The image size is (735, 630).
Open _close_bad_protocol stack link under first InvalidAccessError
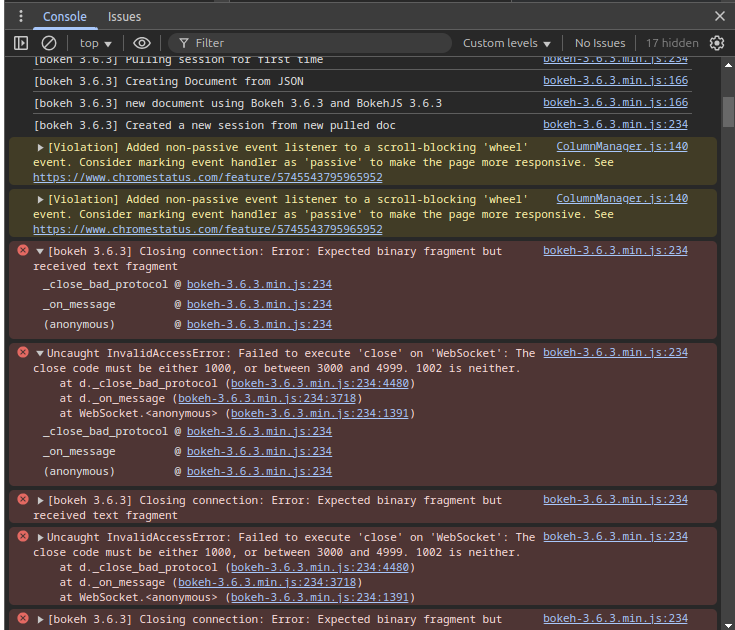[259, 431]
